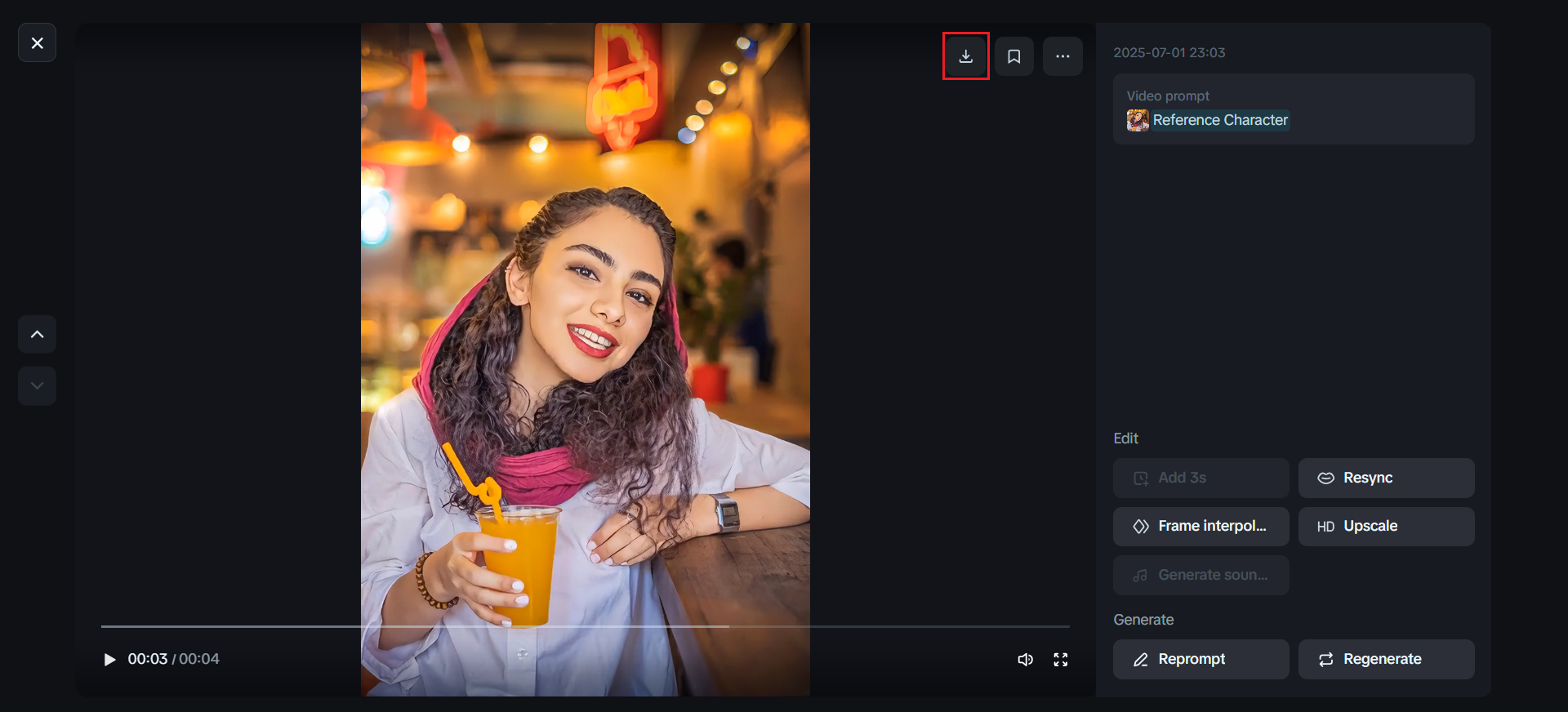
Task: Open the Reference Character thumbnail image
Action: click(x=1138, y=120)
